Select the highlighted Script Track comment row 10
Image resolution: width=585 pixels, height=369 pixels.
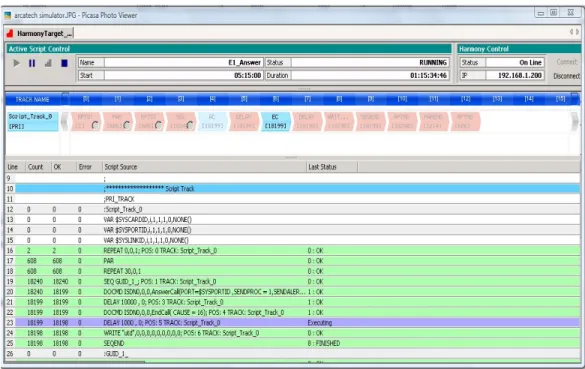[x=293, y=188]
